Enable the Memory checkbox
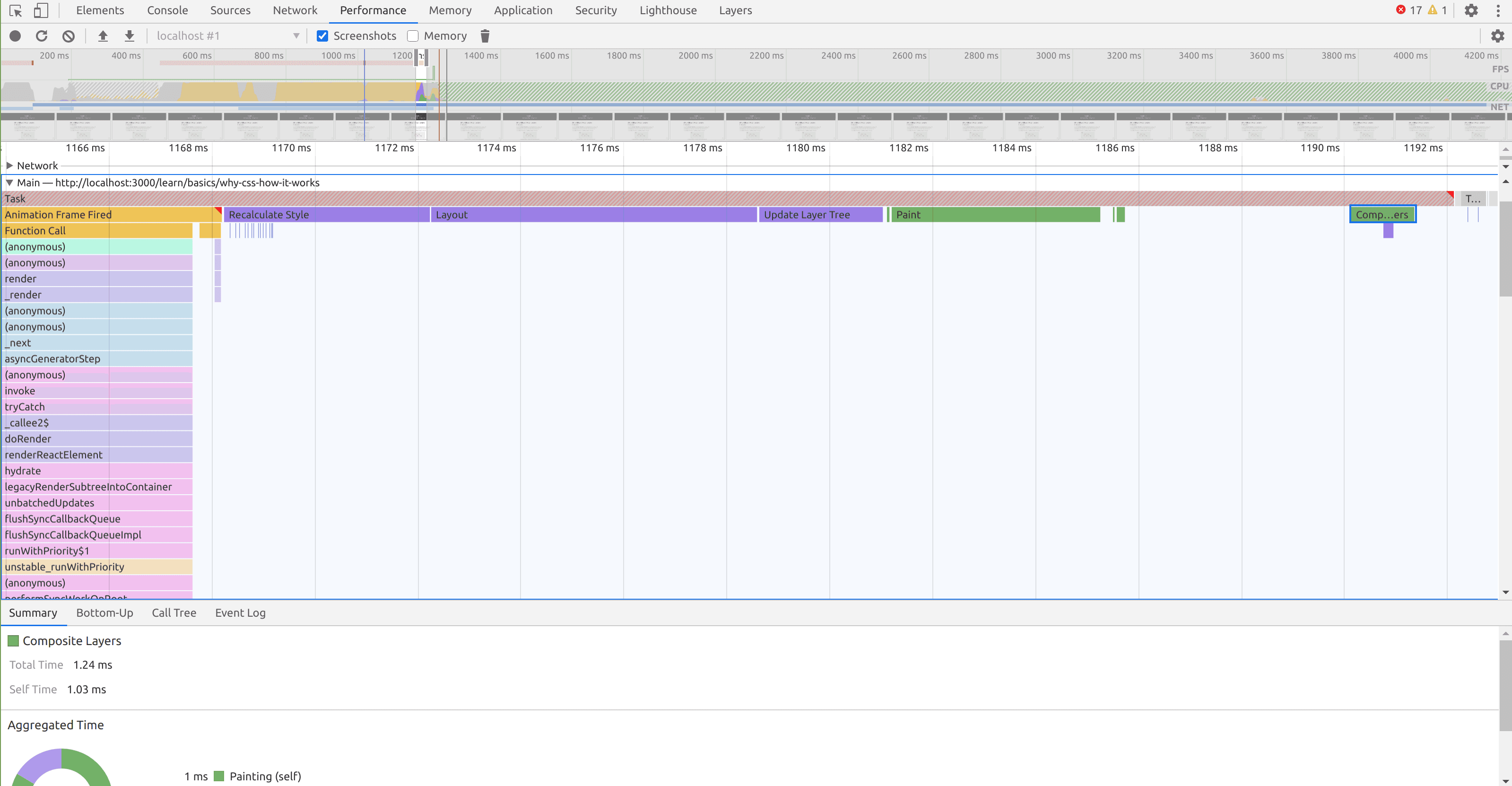 pos(413,36)
